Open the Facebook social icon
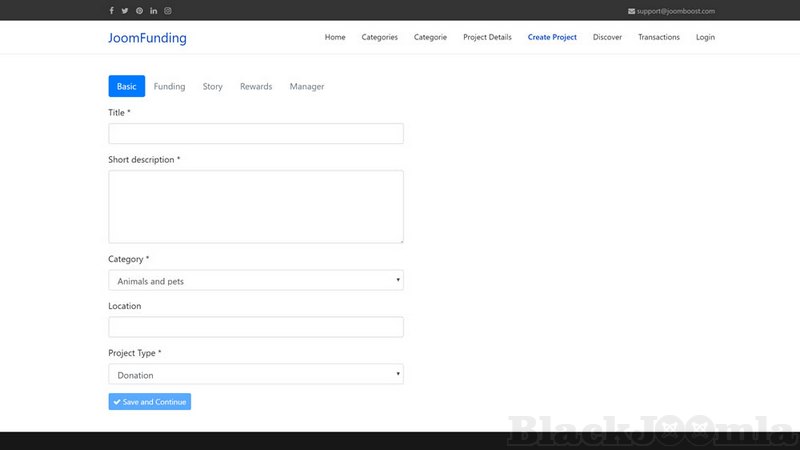The width and height of the screenshot is (800, 450). point(111,11)
